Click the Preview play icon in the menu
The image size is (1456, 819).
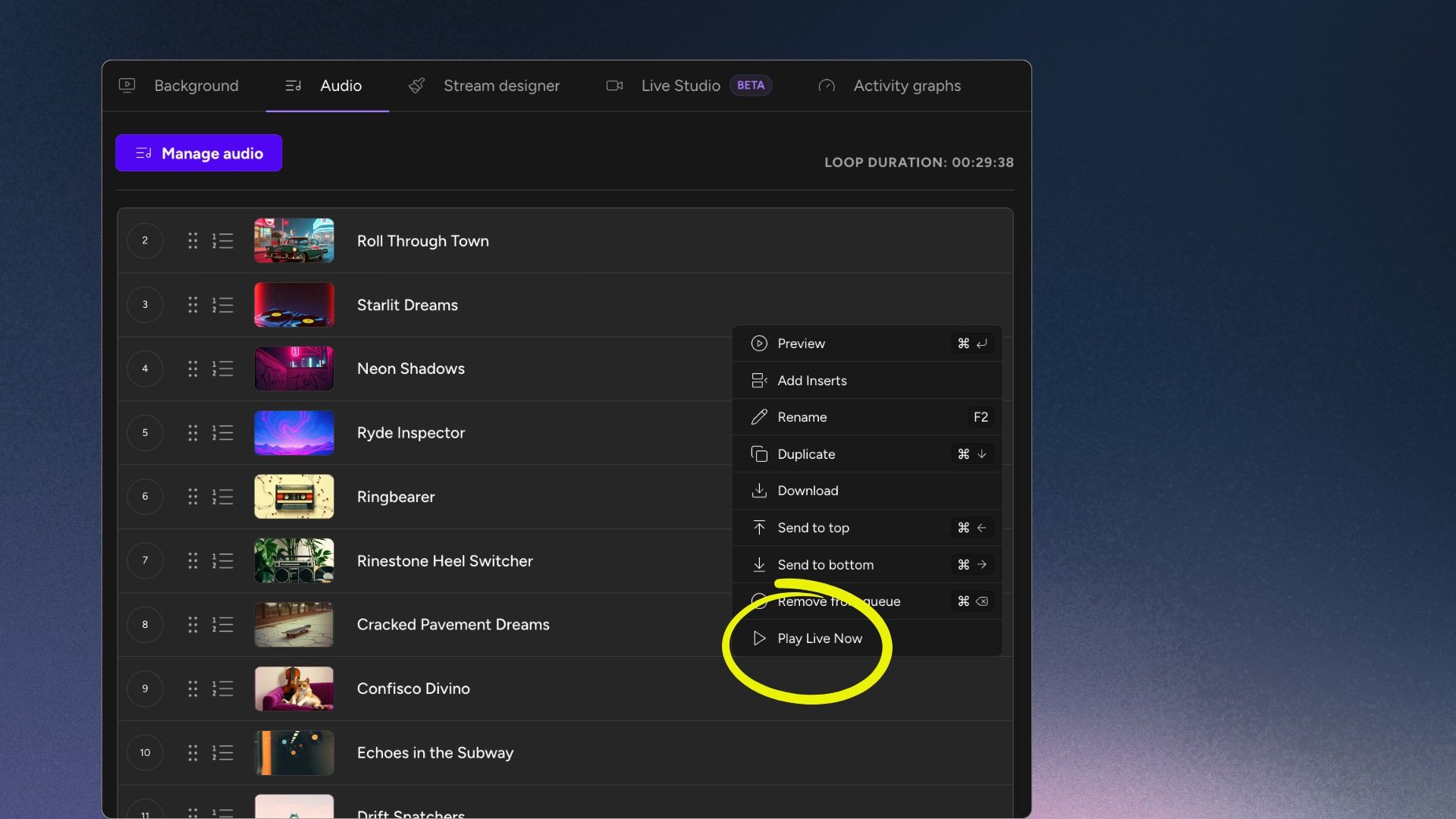tap(760, 344)
